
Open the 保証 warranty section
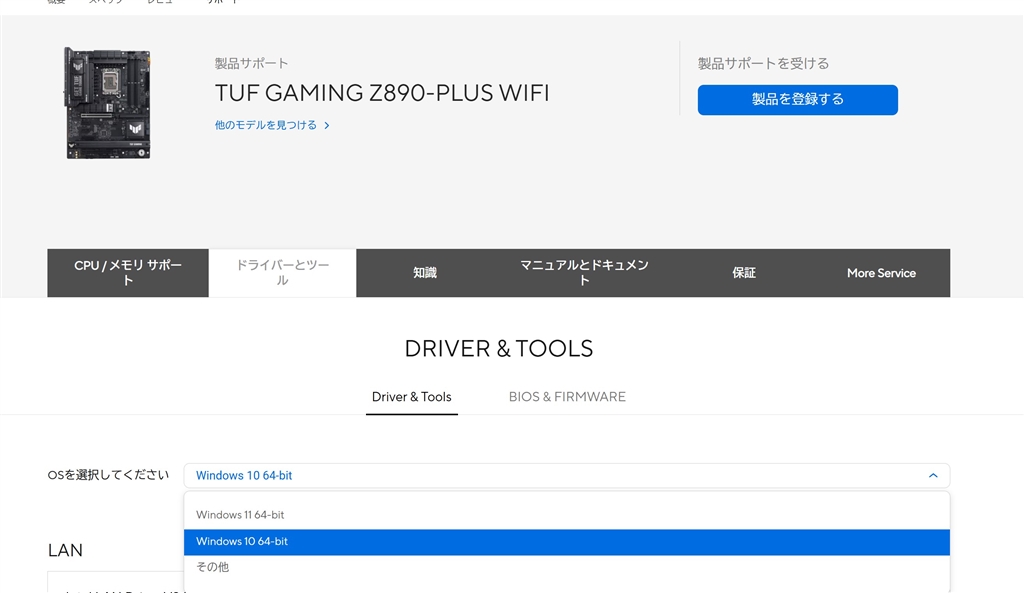744,272
